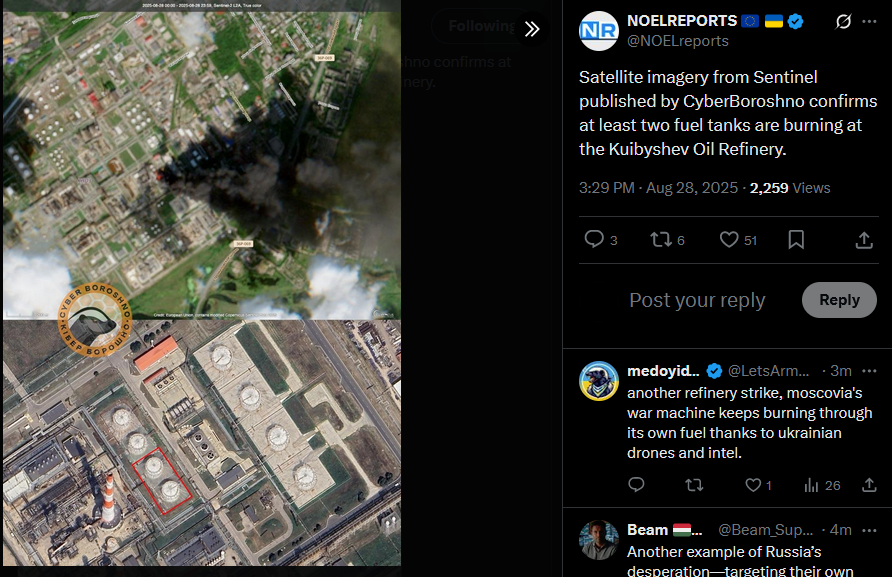The height and width of the screenshot is (577, 892).
Task: Click the 2,259 Views count
Action: pos(790,188)
